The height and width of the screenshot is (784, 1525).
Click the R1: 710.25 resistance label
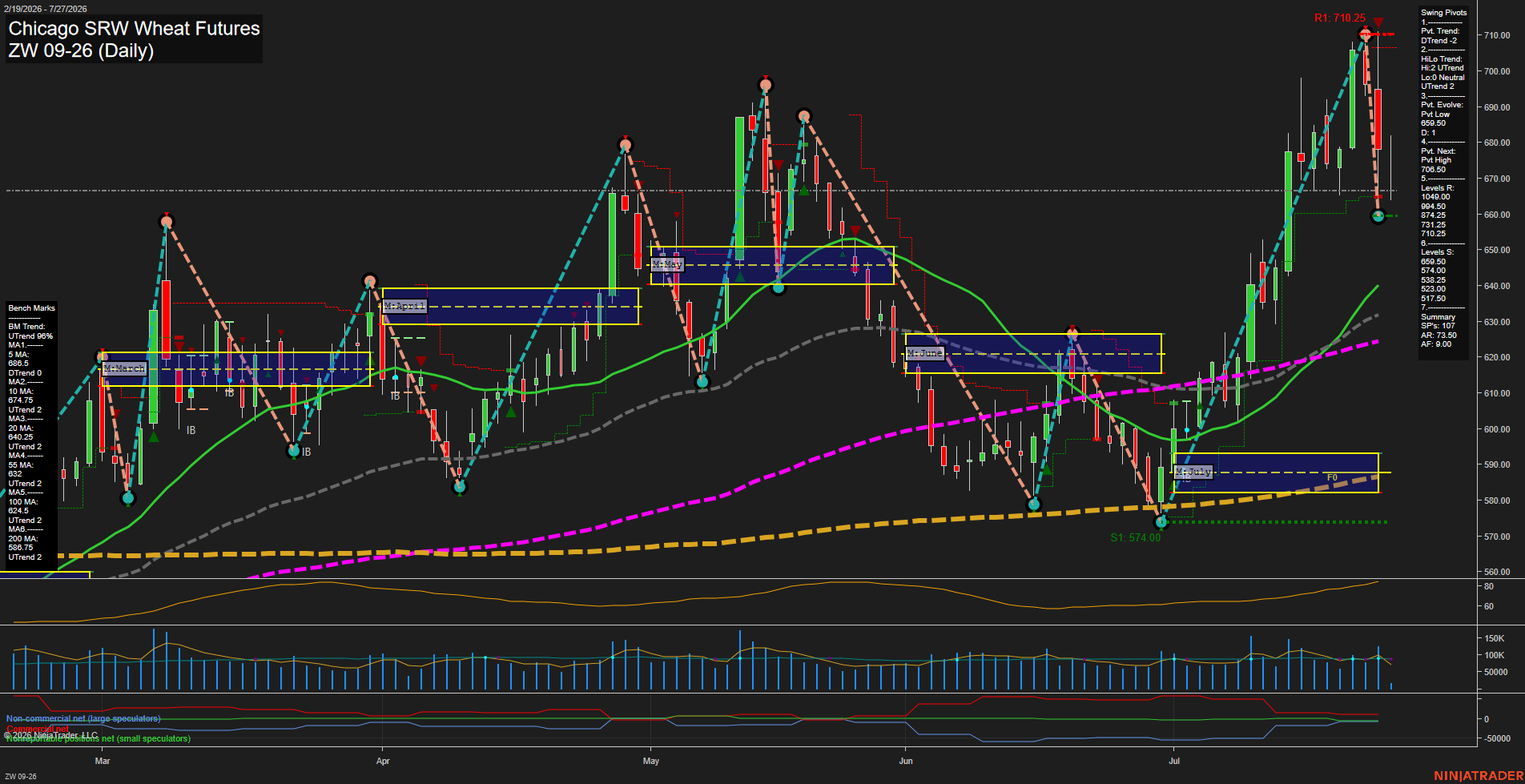coord(1340,18)
